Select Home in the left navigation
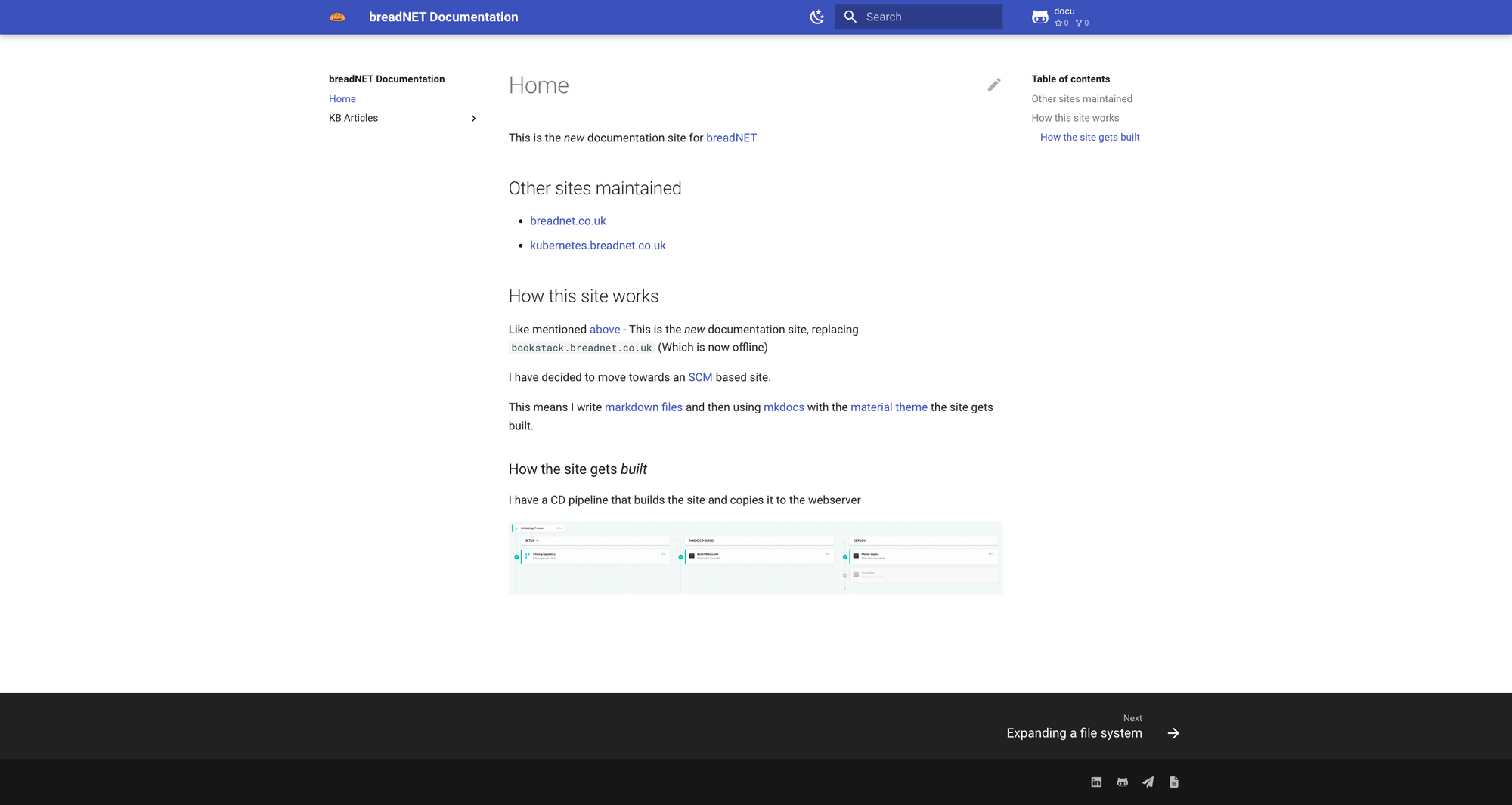 (x=342, y=99)
